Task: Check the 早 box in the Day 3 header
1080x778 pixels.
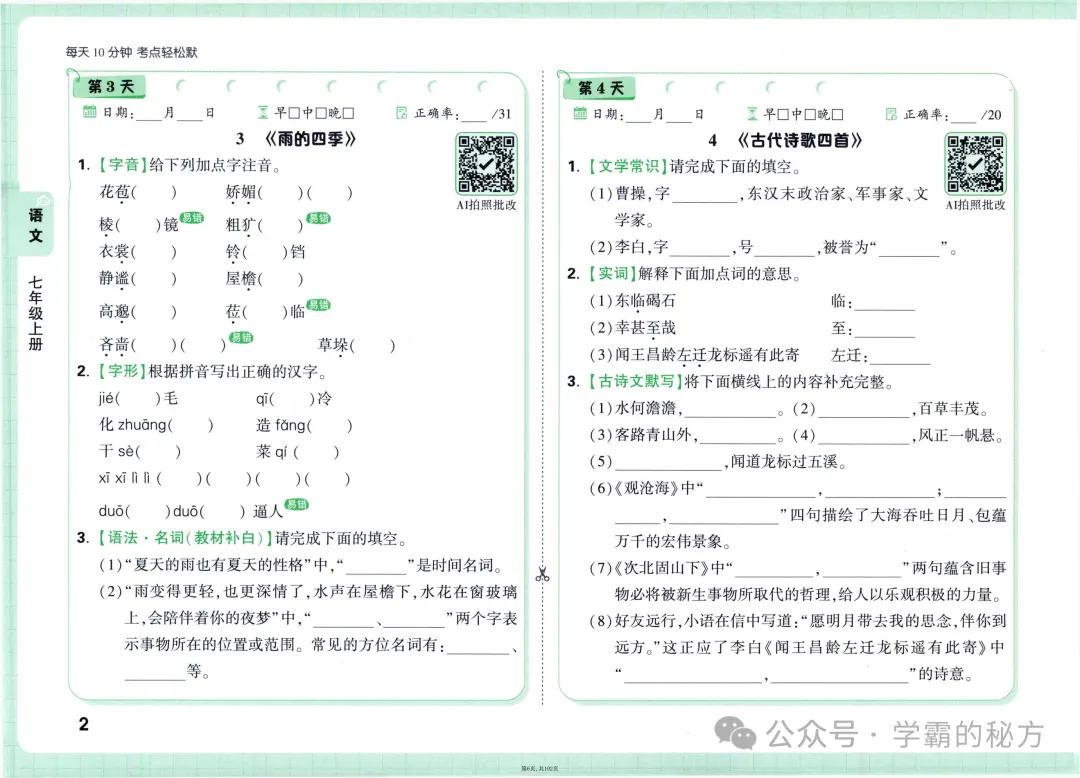Action: coord(295,113)
